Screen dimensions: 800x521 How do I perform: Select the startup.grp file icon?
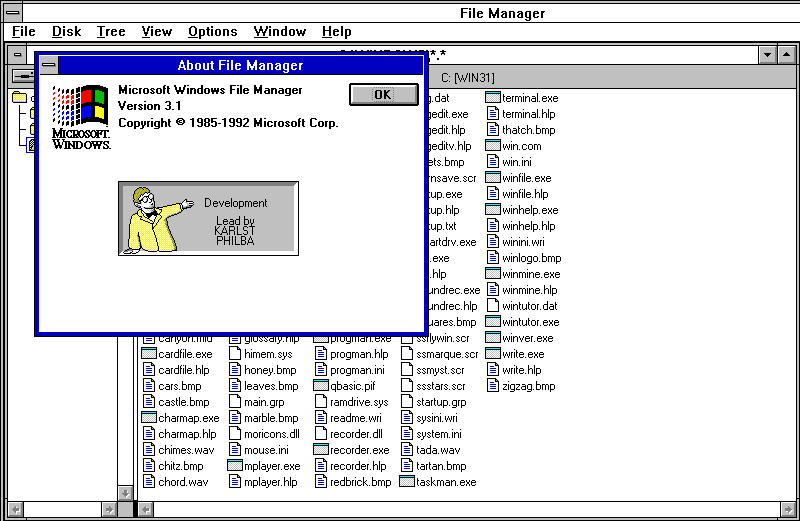407,402
